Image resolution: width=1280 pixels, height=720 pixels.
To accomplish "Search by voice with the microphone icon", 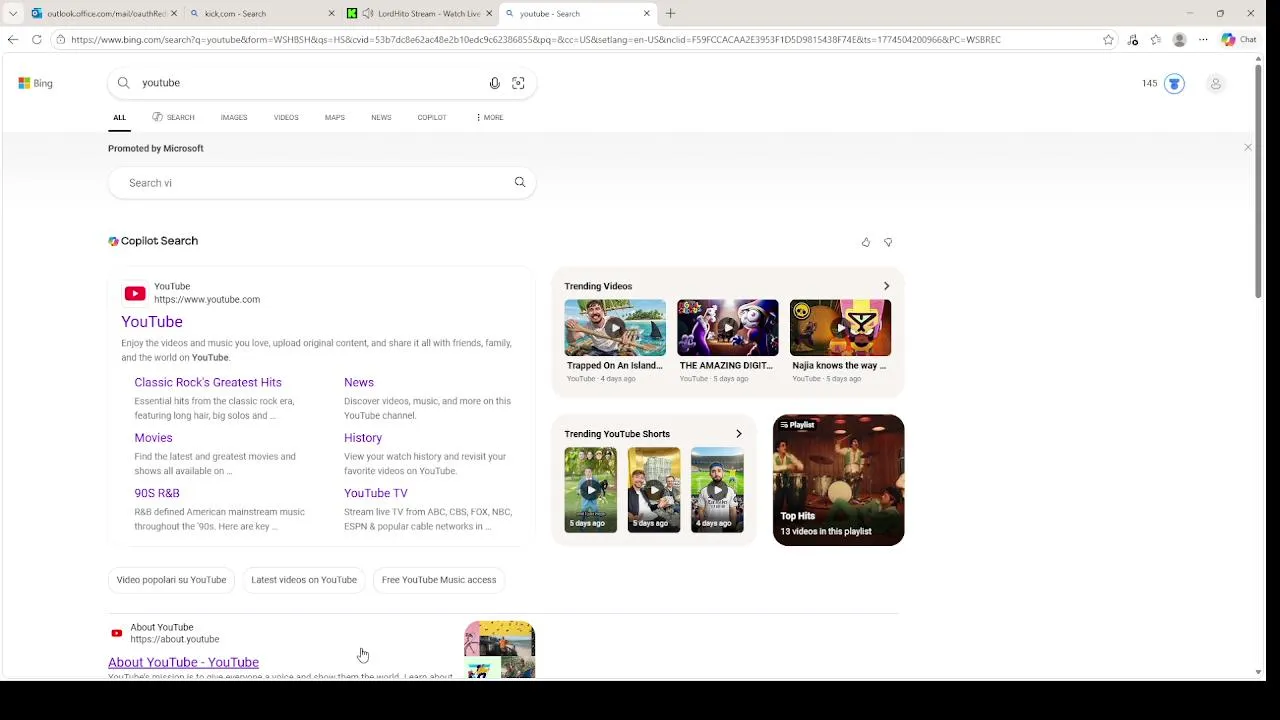I will tap(494, 83).
